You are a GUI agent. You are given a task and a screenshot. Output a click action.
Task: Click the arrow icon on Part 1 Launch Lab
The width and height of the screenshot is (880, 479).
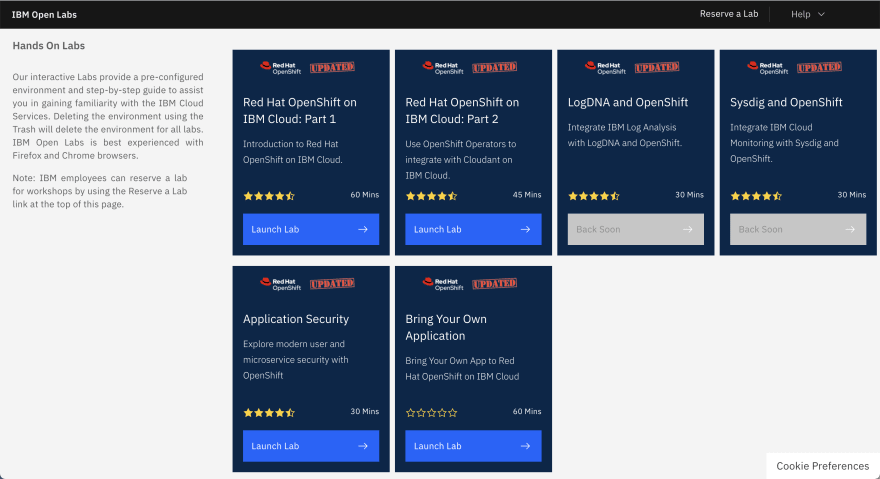coord(363,229)
